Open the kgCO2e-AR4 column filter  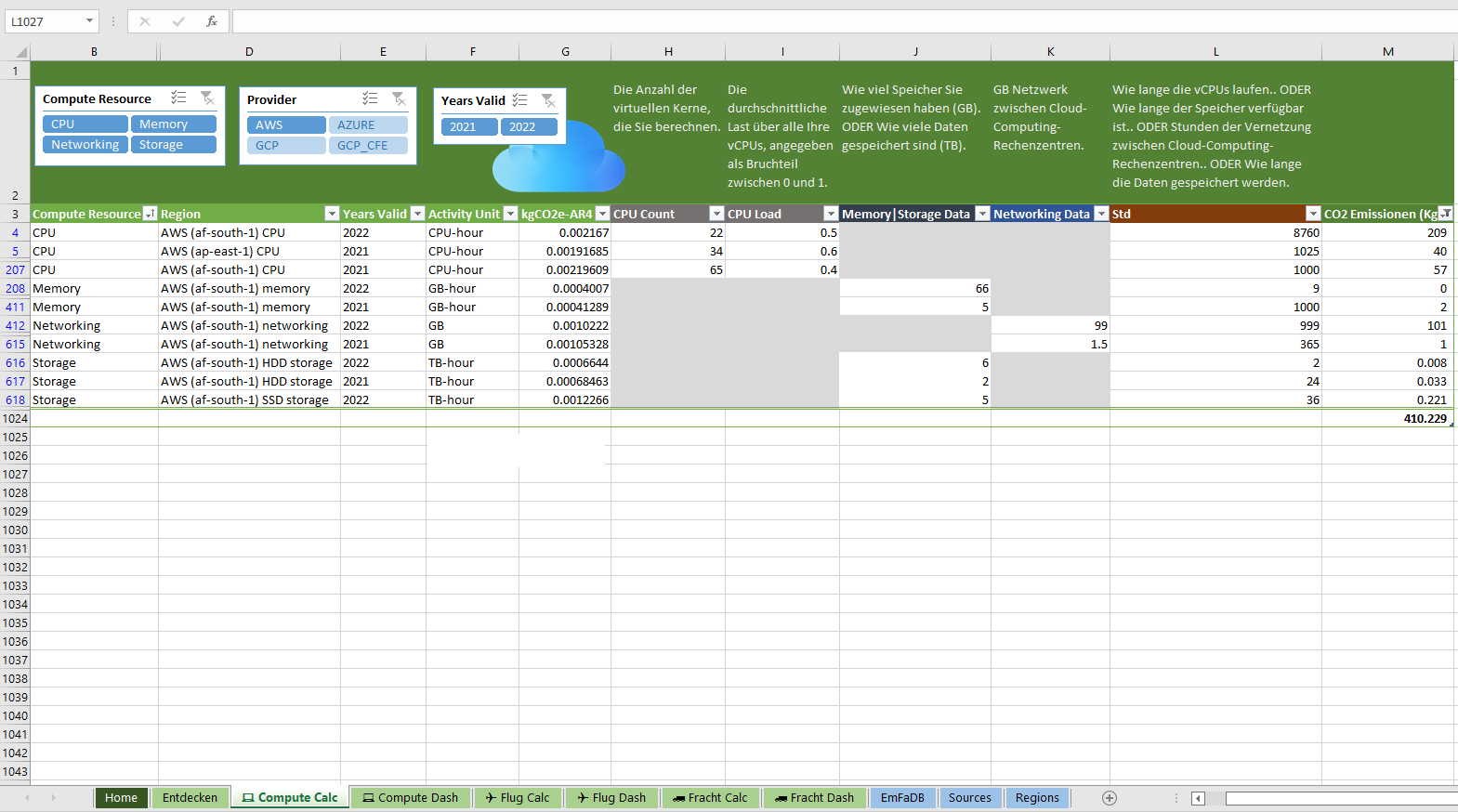[602, 214]
